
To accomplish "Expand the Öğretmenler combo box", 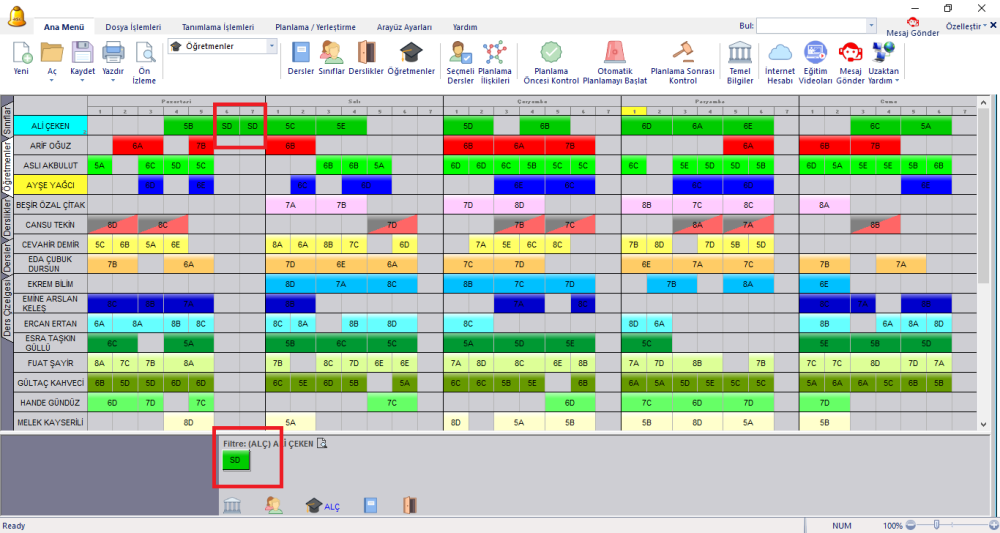I will (272, 46).
